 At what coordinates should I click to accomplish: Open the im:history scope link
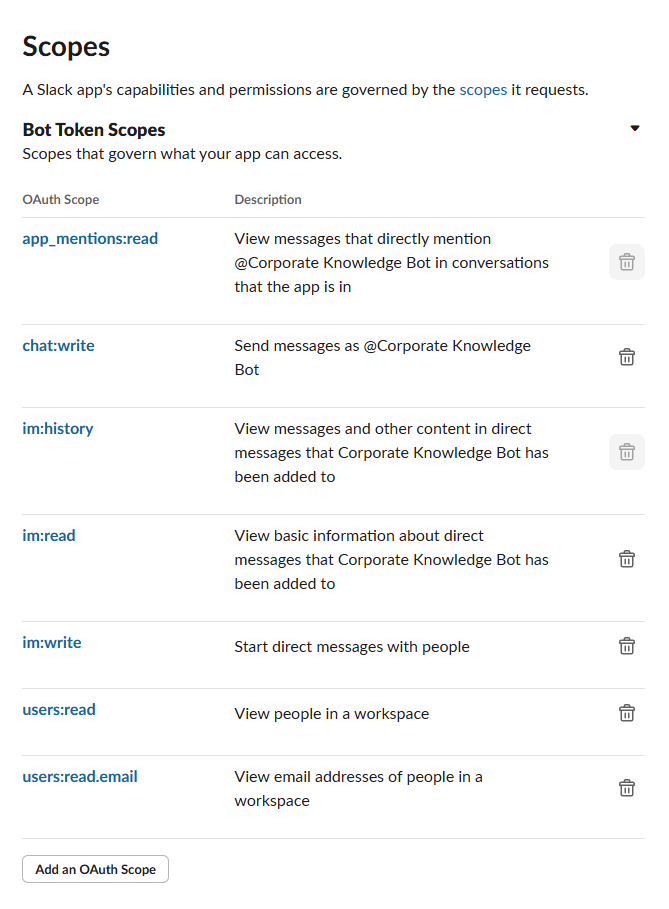click(57, 429)
